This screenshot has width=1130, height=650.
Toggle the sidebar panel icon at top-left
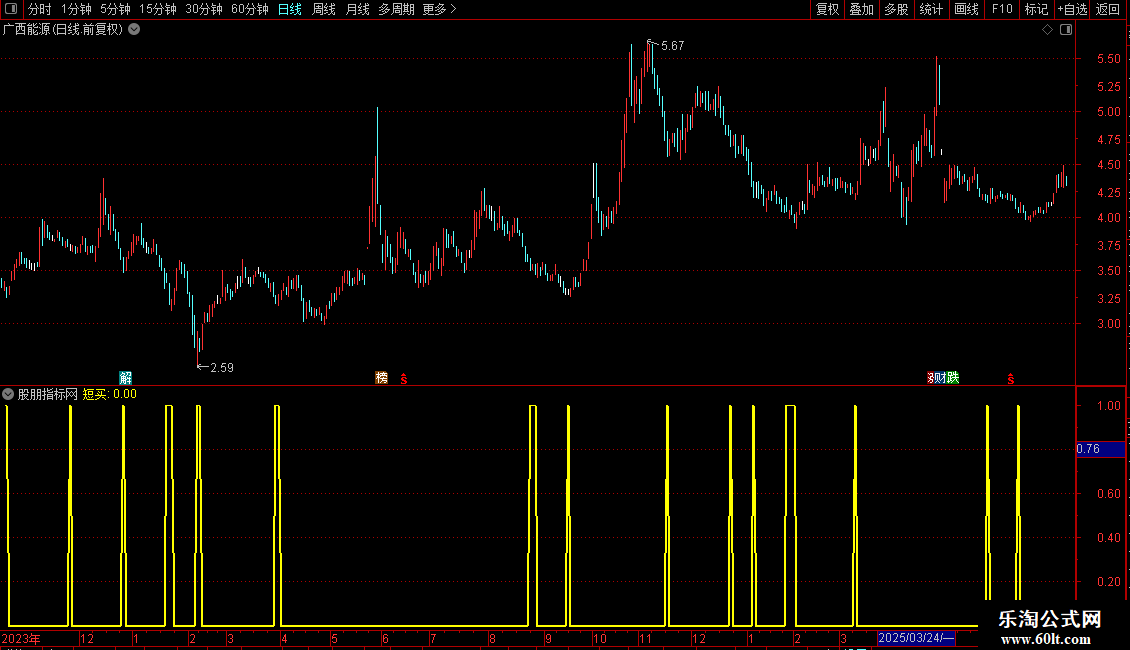pyautogui.click(x=11, y=9)
